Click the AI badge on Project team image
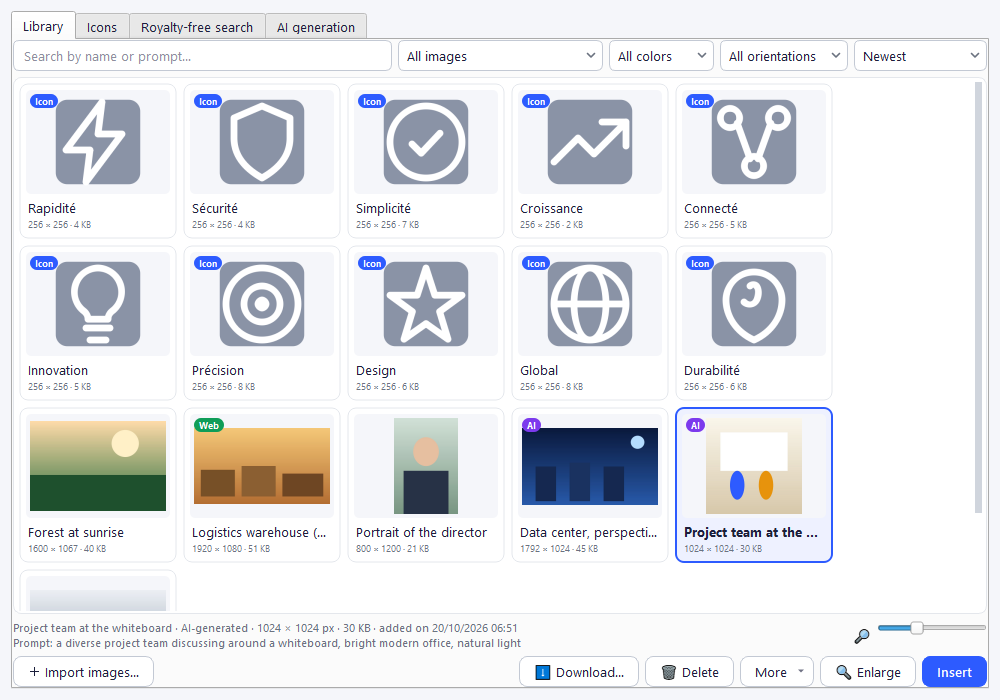The width and height of the screenshot is (1000, 700). click(x=695, y=425)
